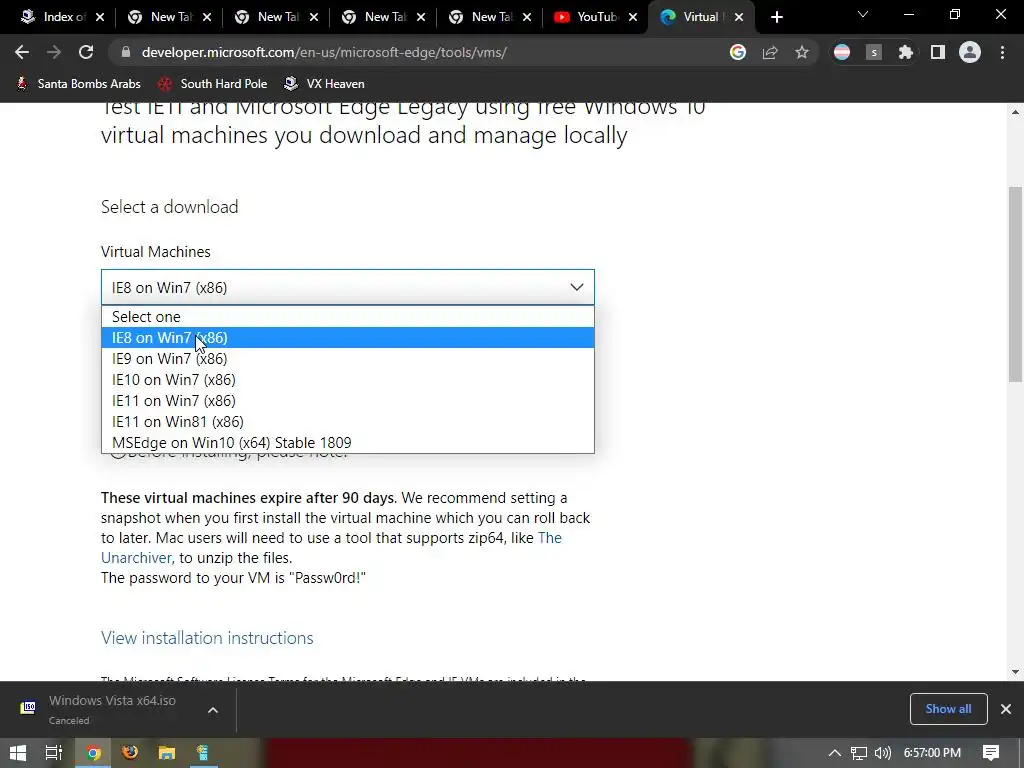Click the page vertical scrollbar thumb

[x=1016, y=284]
